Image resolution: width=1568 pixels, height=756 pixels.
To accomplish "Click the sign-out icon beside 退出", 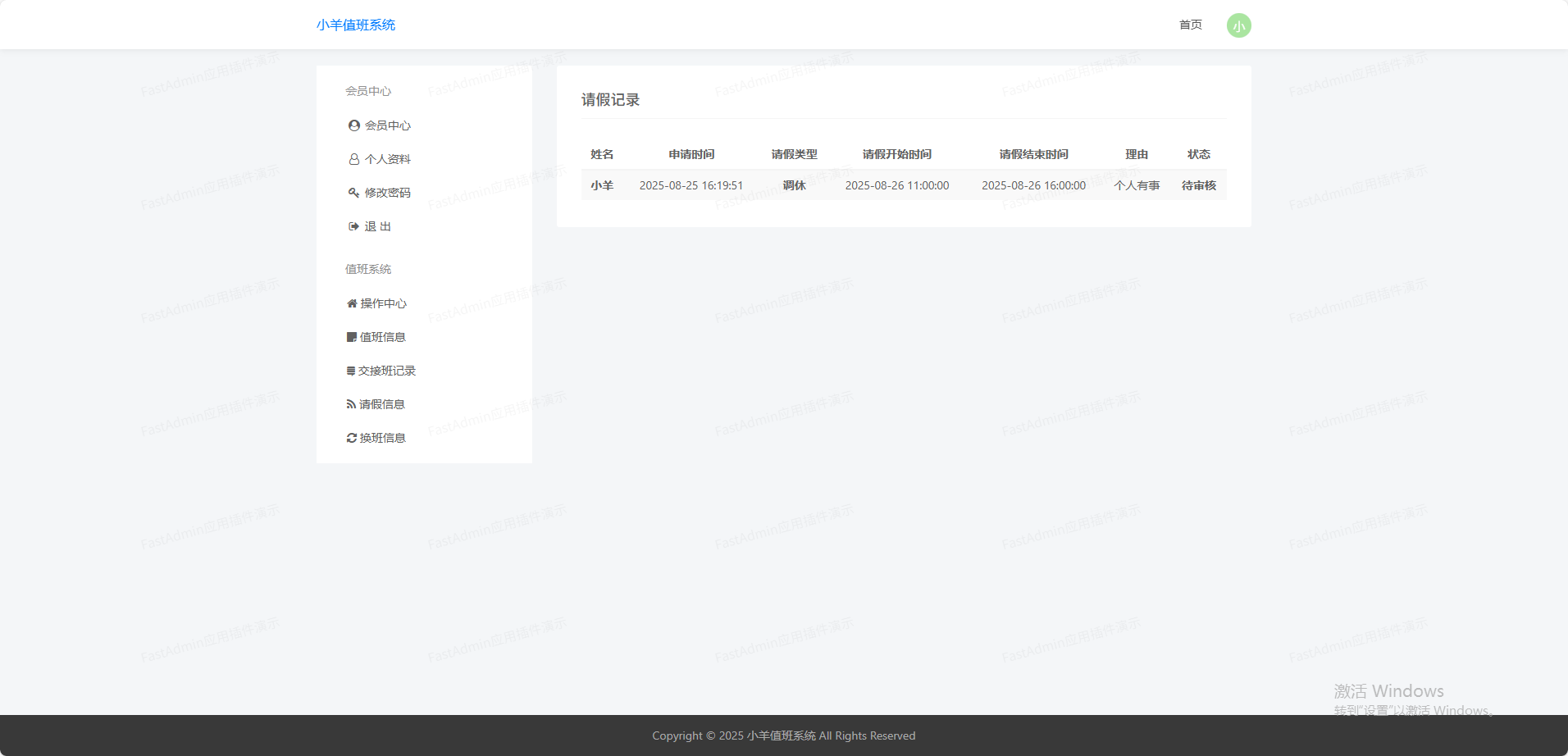I will [x=353, y=226].
